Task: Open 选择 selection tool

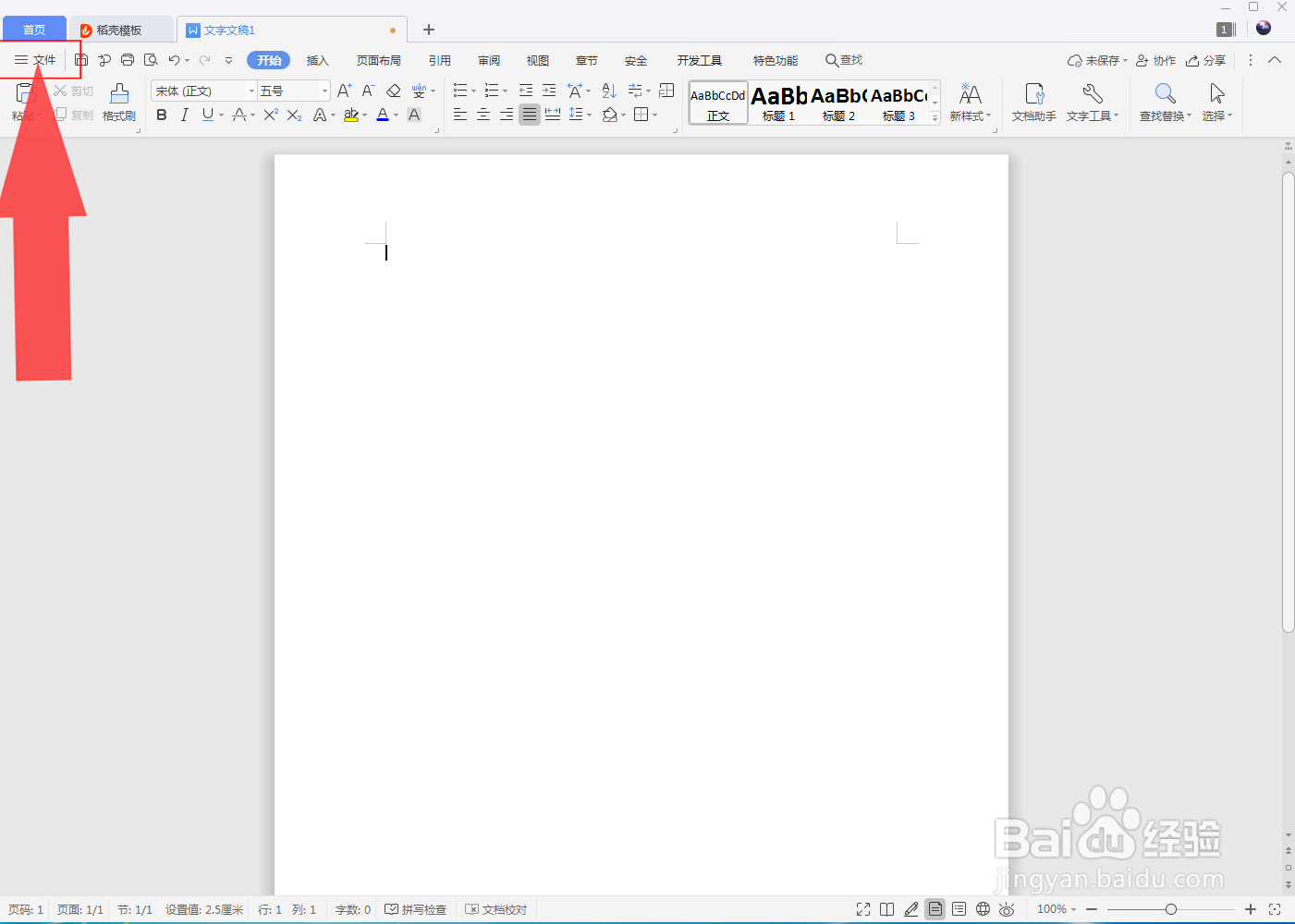Action: [x=1217, y=103]
